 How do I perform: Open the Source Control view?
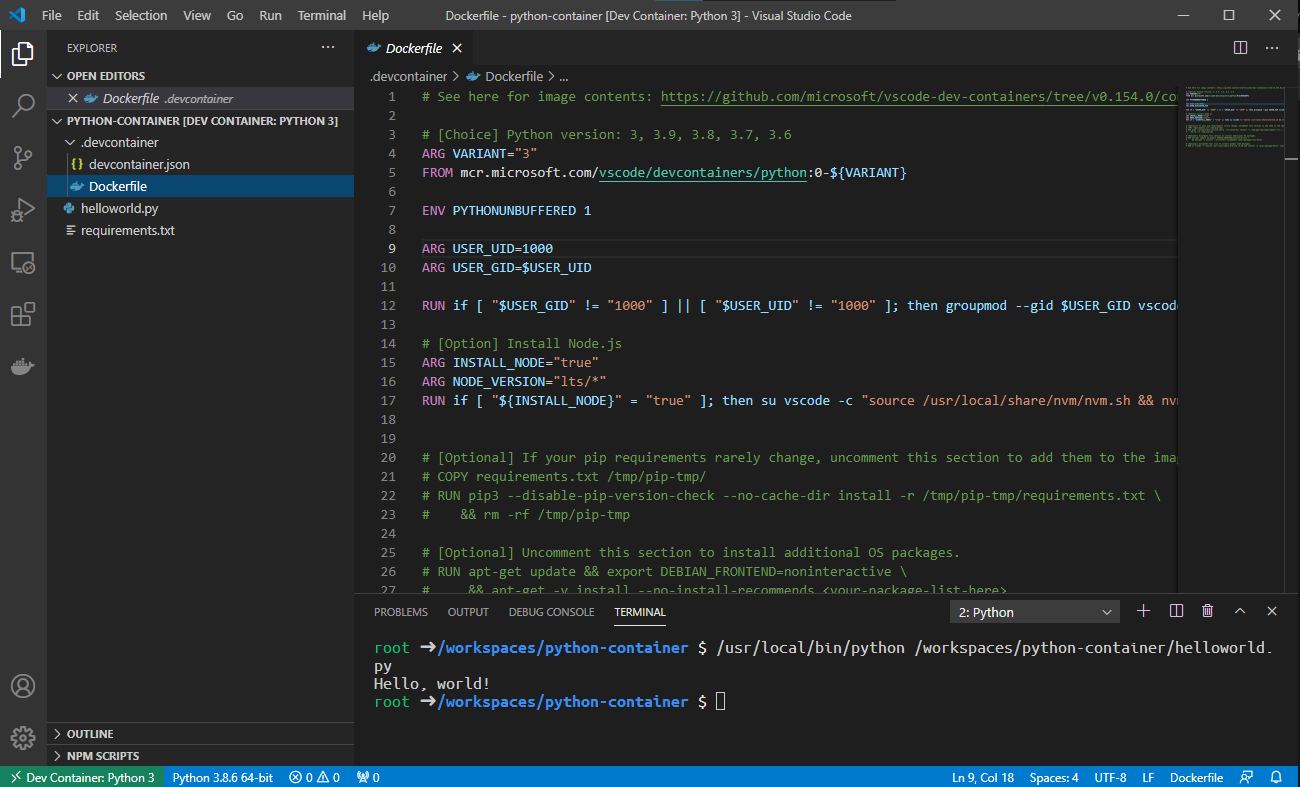23,157
